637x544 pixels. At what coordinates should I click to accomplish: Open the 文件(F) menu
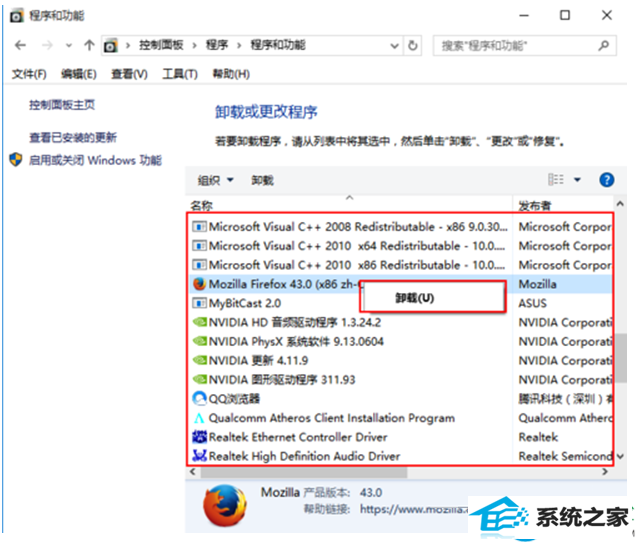[29, 74]
